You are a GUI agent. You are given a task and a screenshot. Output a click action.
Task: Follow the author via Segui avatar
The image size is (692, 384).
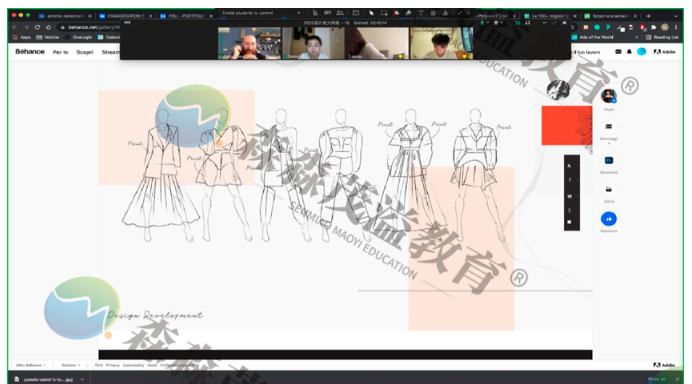609,95
